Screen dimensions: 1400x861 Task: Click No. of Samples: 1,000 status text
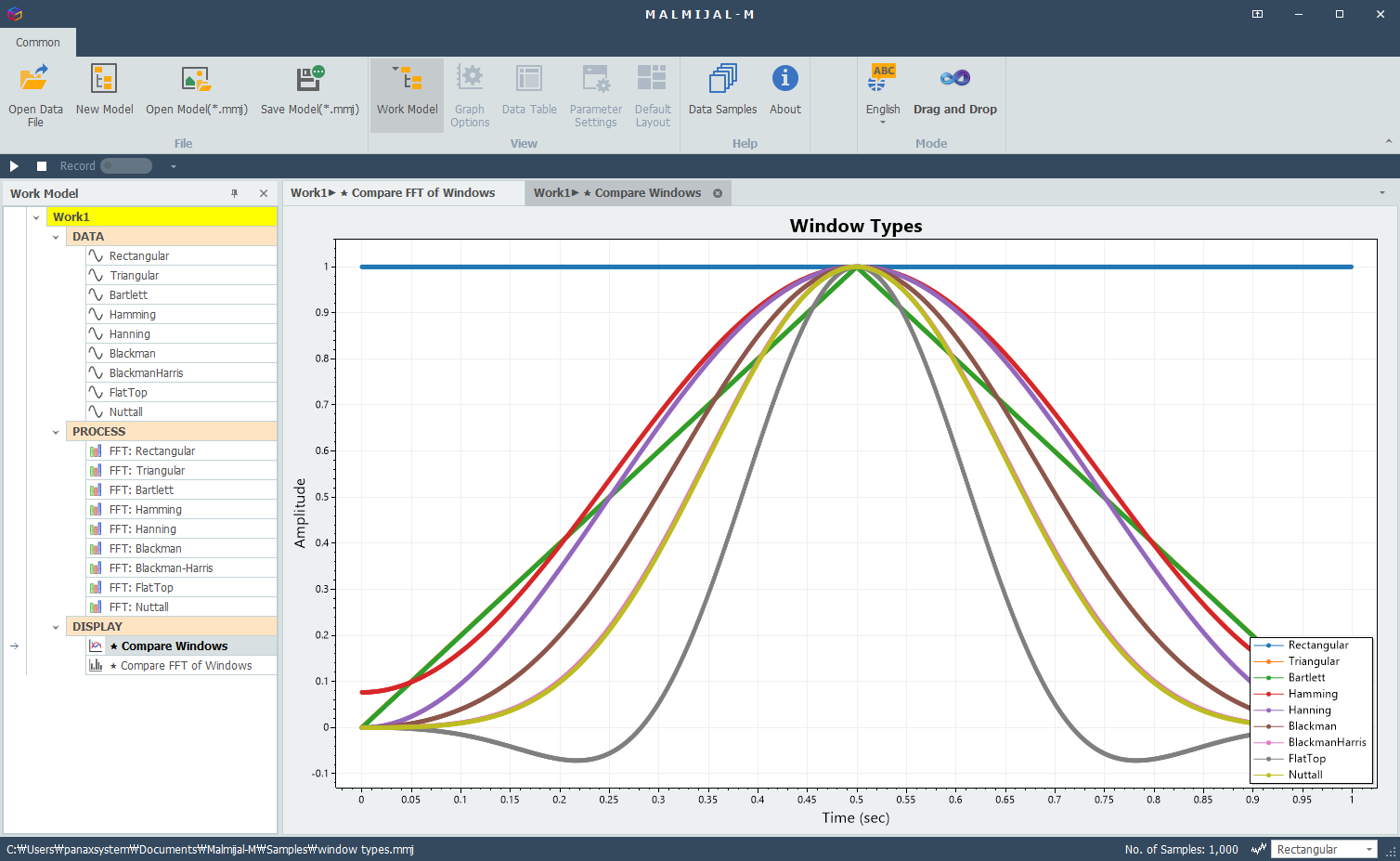tap(1181, 849)
